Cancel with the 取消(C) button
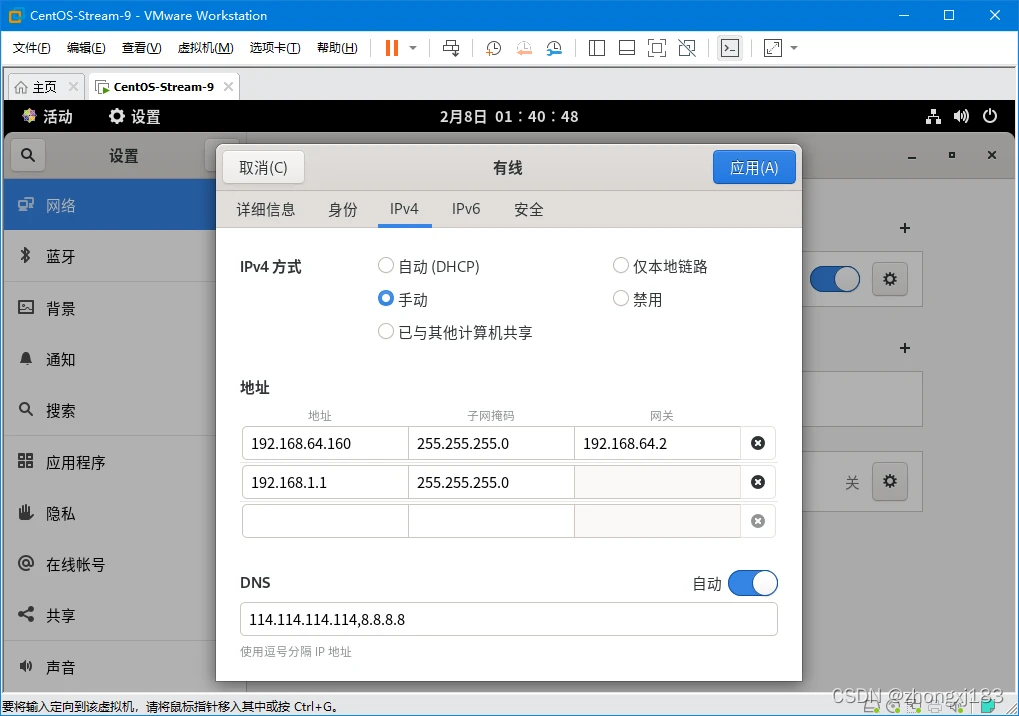This screenshot has width=1019, height=716. click(x=262, y=167)
